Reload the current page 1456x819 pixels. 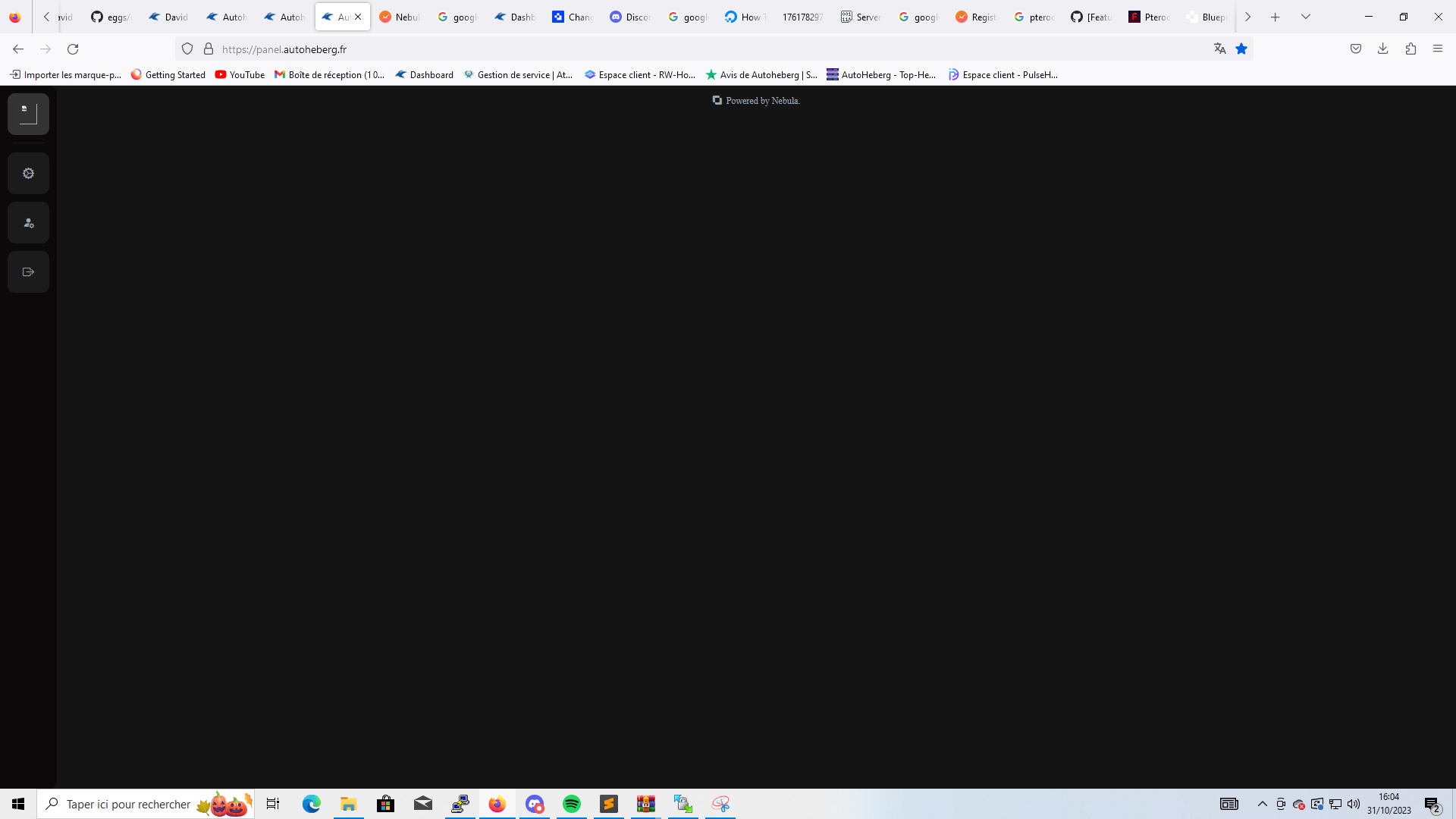[x=73, y=49]
